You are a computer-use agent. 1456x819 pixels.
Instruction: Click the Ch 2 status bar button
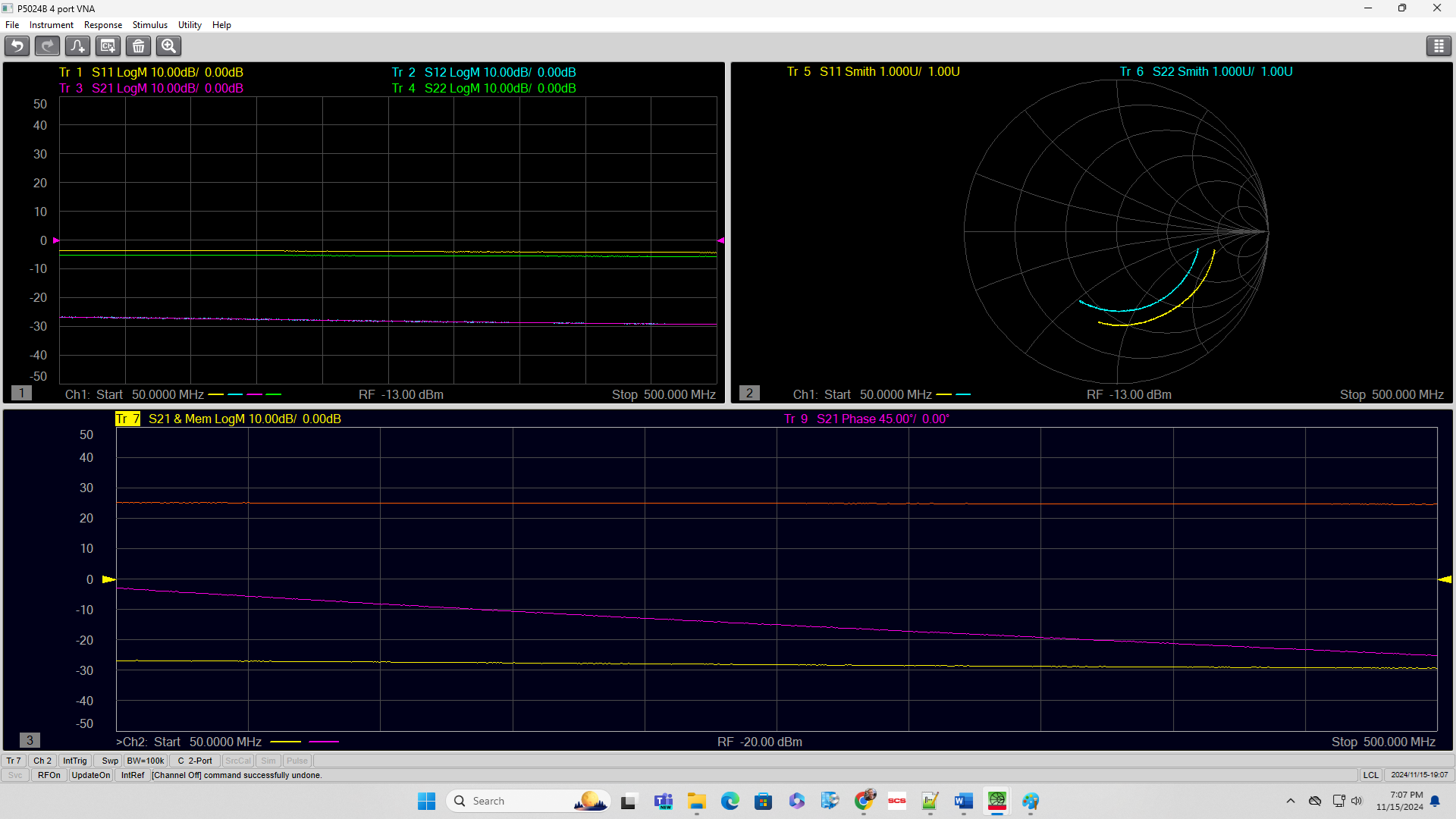(x=42, y=761)
